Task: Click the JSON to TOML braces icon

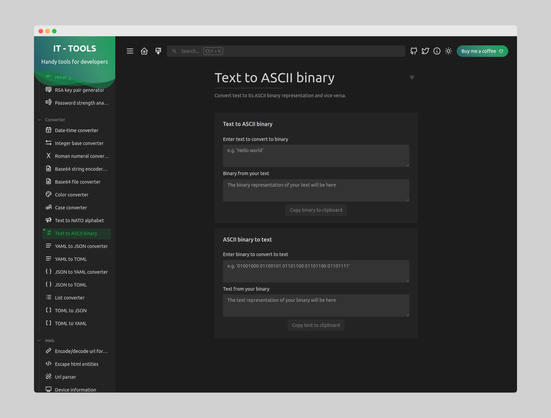Action: click(x=48, y=285)
